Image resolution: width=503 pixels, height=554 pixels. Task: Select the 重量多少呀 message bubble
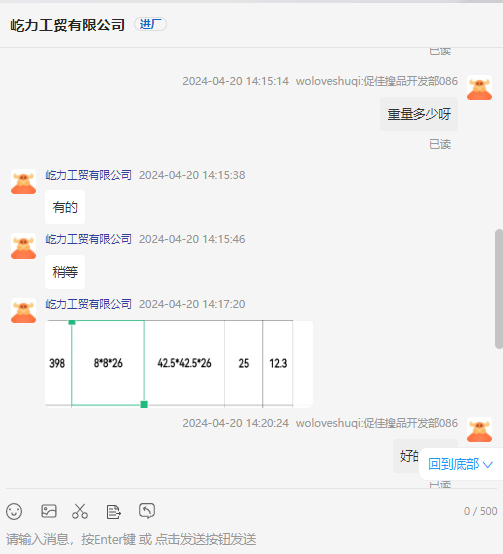419,114
